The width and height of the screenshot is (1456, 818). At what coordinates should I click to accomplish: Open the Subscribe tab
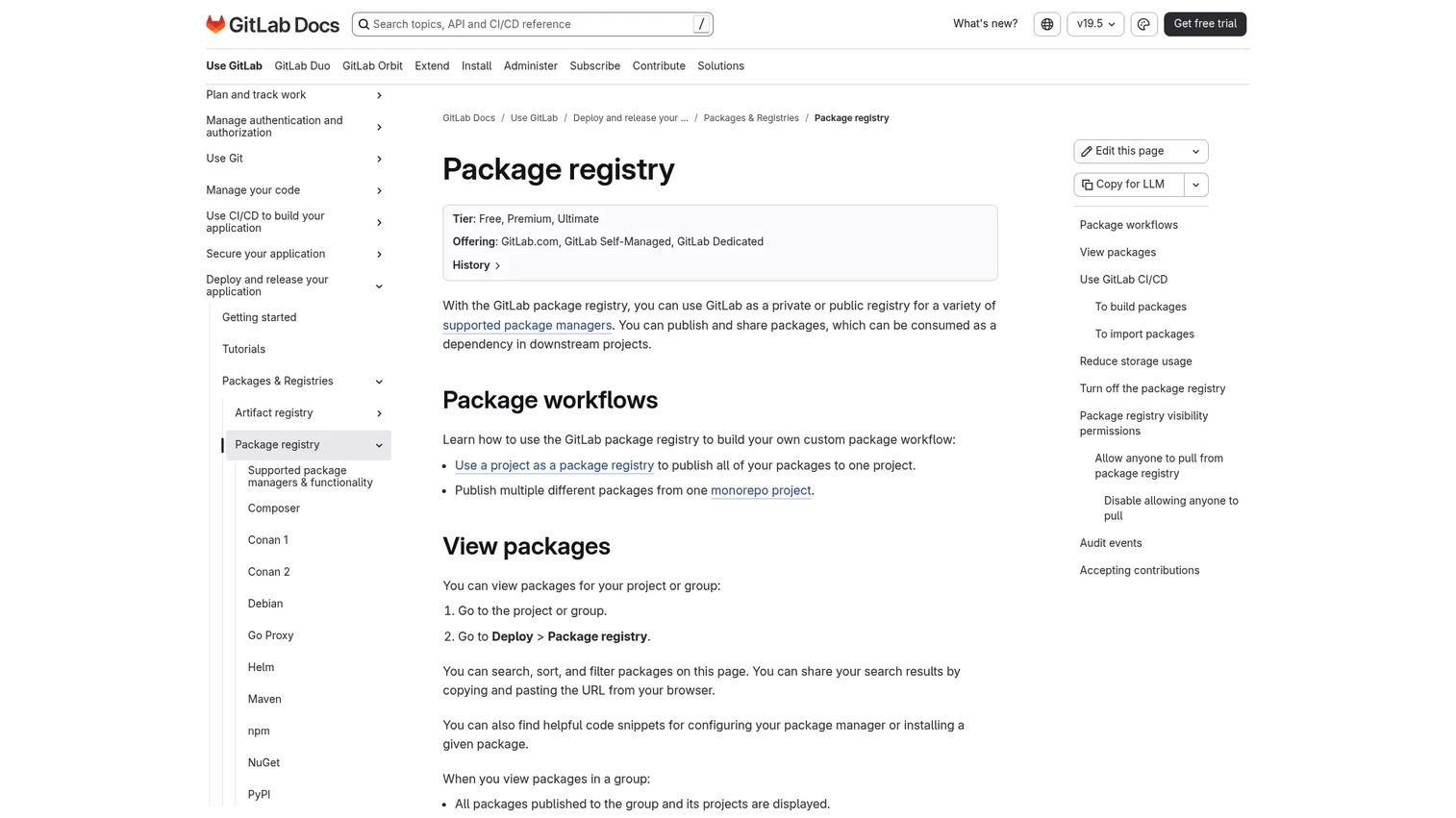tap(594, 66)
